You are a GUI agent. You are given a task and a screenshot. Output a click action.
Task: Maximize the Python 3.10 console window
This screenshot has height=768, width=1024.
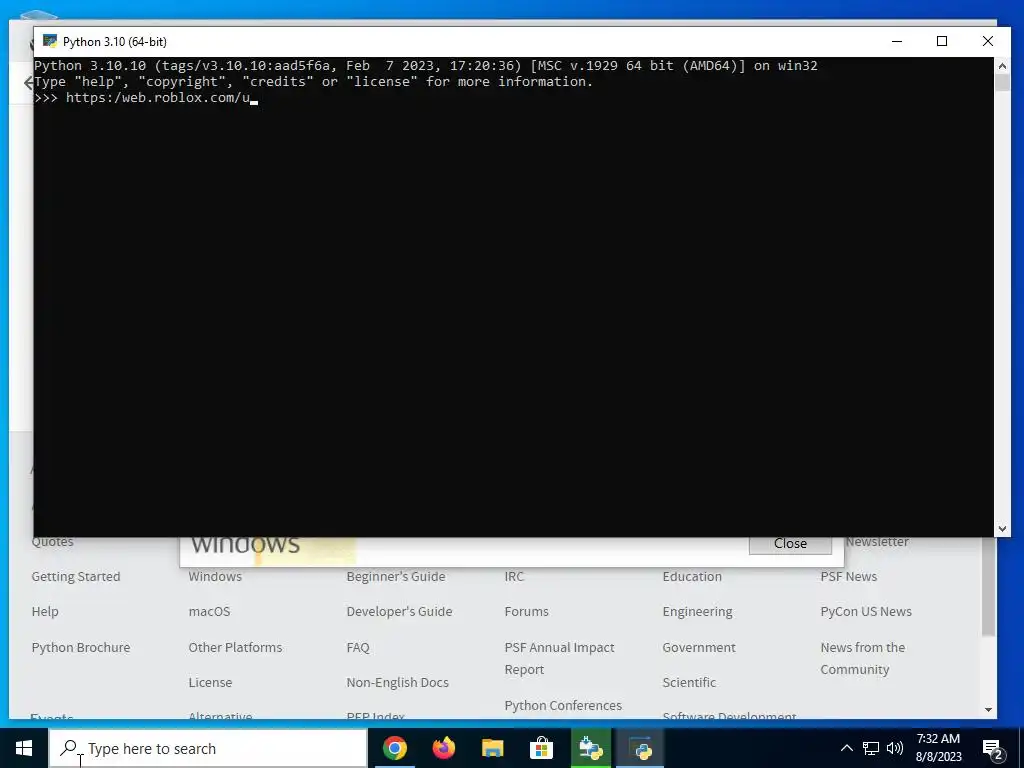coord(942,41)
